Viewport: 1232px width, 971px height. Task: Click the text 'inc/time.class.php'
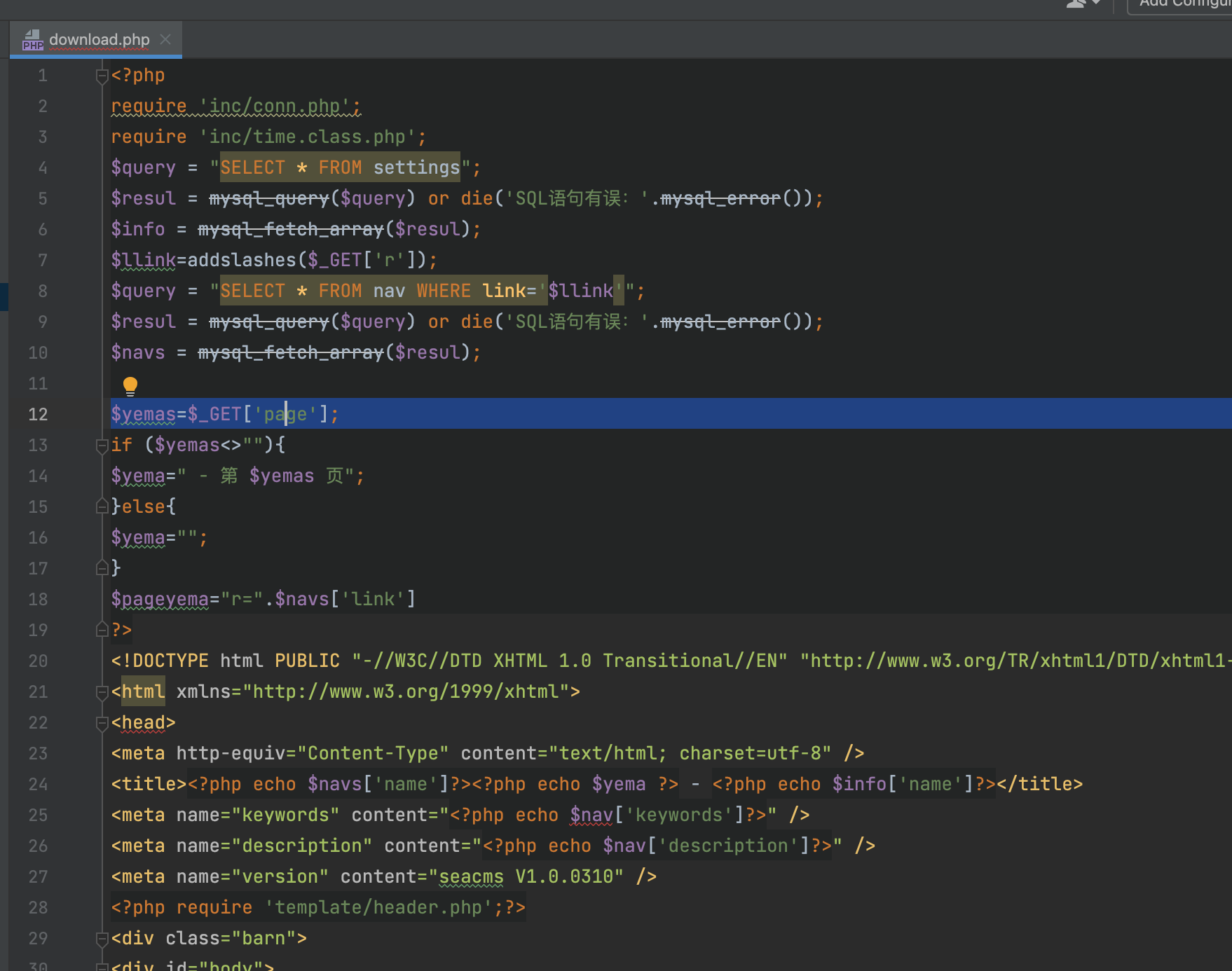308,137
